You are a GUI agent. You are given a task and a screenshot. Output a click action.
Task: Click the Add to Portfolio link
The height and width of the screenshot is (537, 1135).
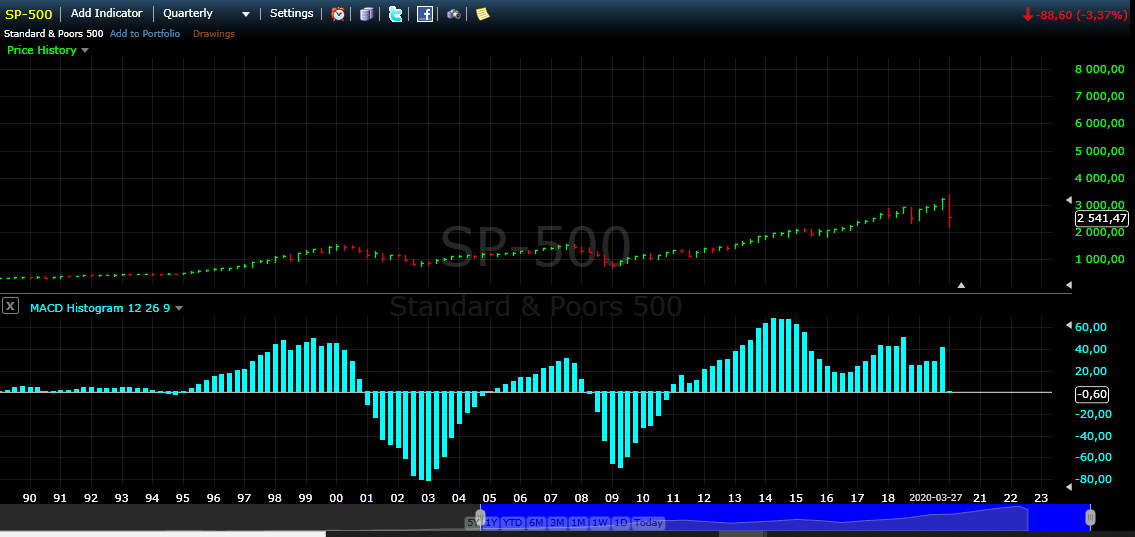click(x=145, y=33)
